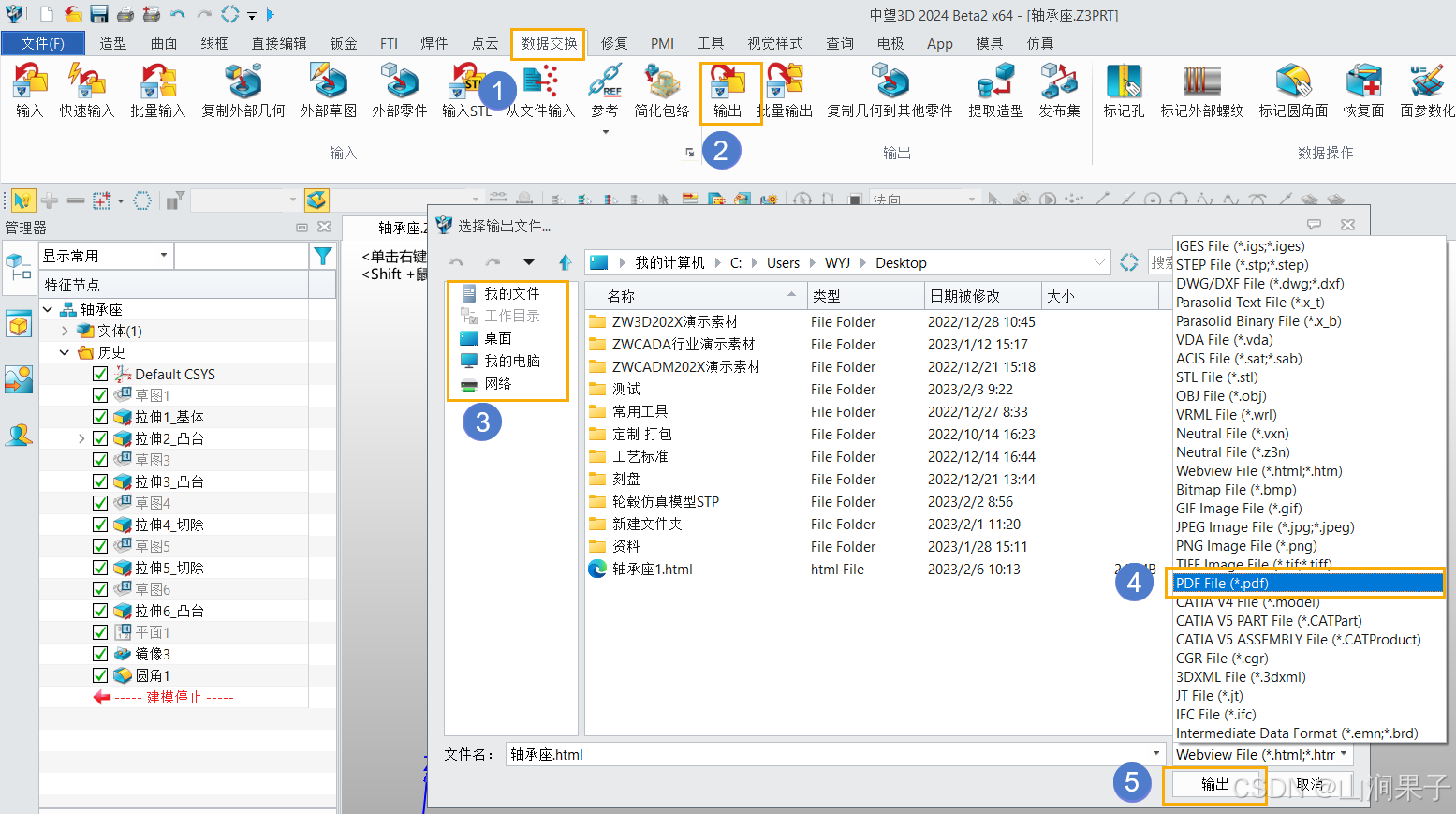Click the 标记圆角面 icon

1293,91
